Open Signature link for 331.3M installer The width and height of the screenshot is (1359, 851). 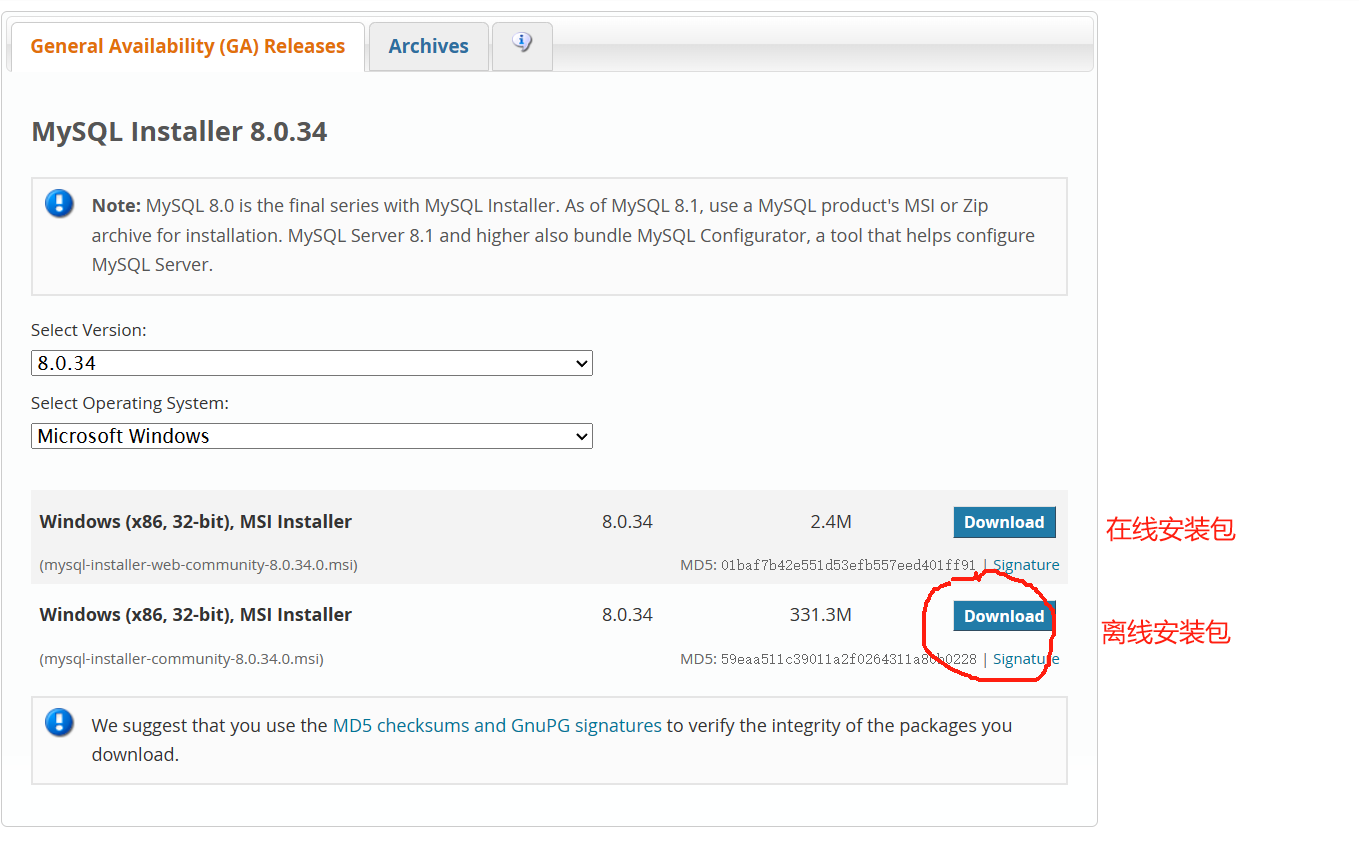point(1026,659)
